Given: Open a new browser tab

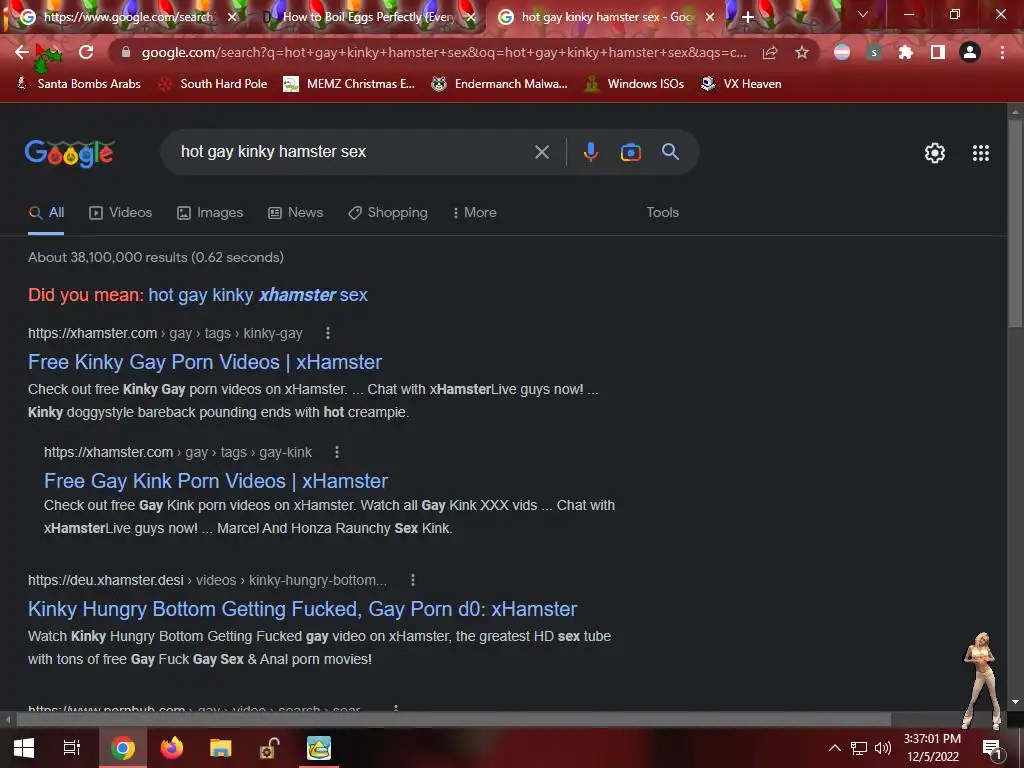Looking at the screenshot, I should click(748, 17).
